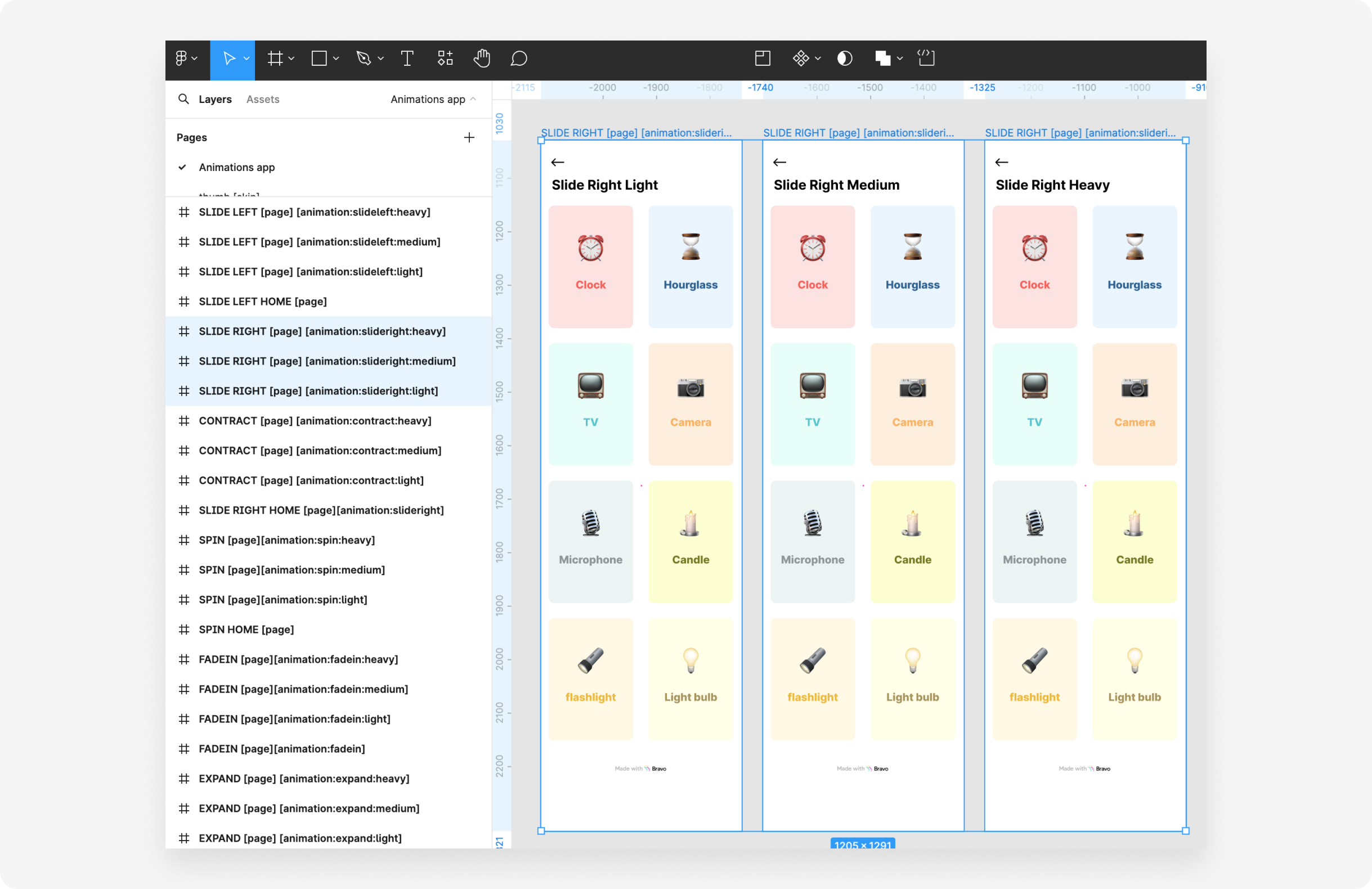The width and height of the screenshot is (1372, 889).
Task: Select the Move tool
Action: (228, 58)
